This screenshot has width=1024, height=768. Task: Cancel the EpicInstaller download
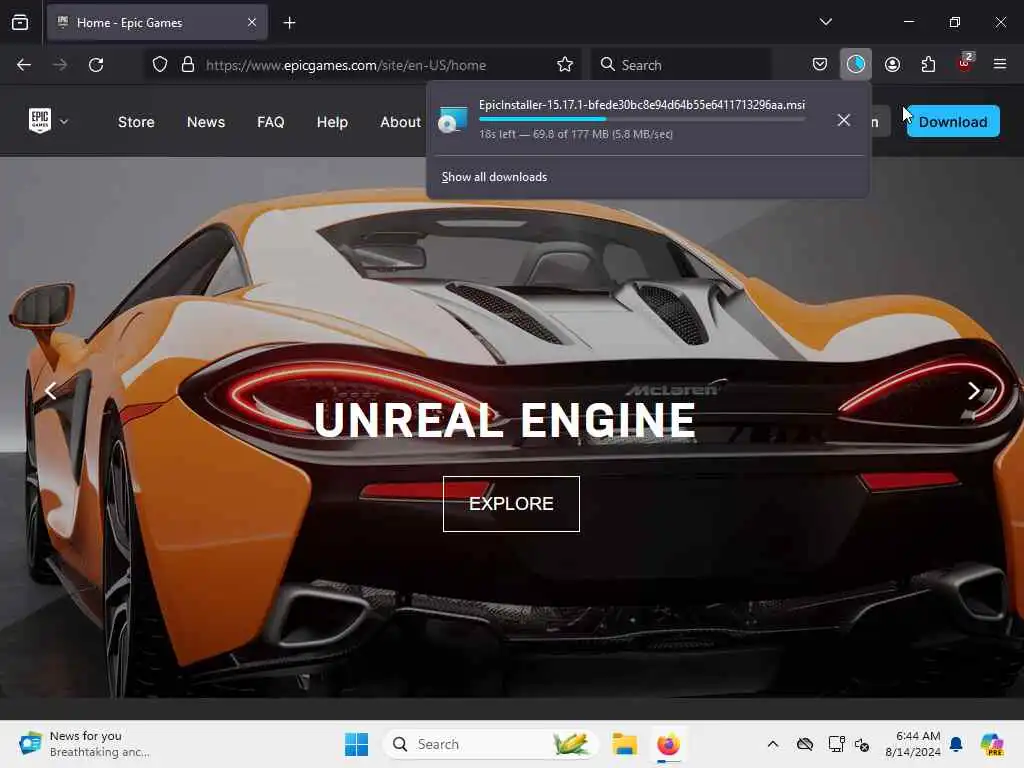(x=844, y=120)
